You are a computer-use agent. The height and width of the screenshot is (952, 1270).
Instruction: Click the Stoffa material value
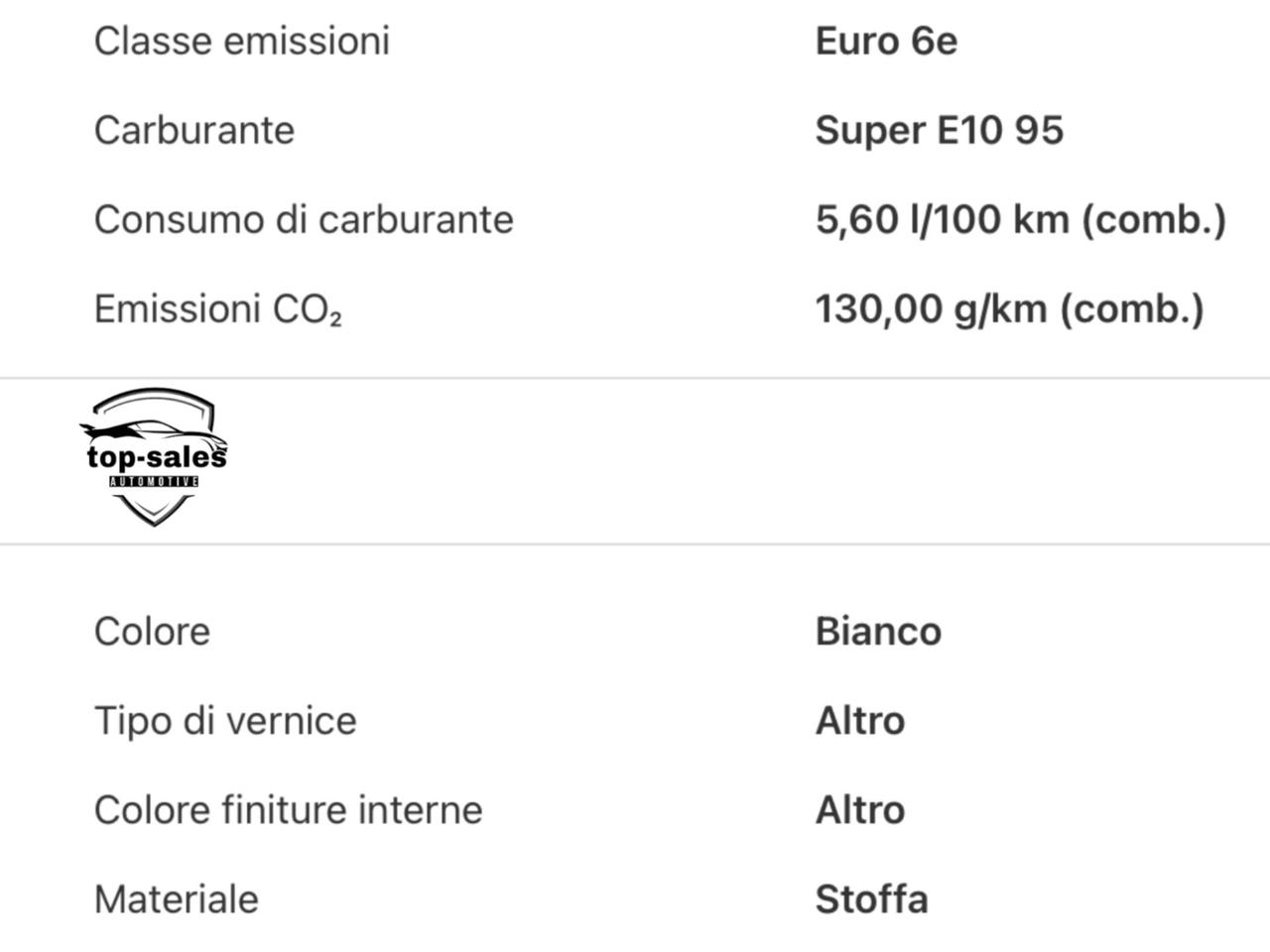pos(871,899)
